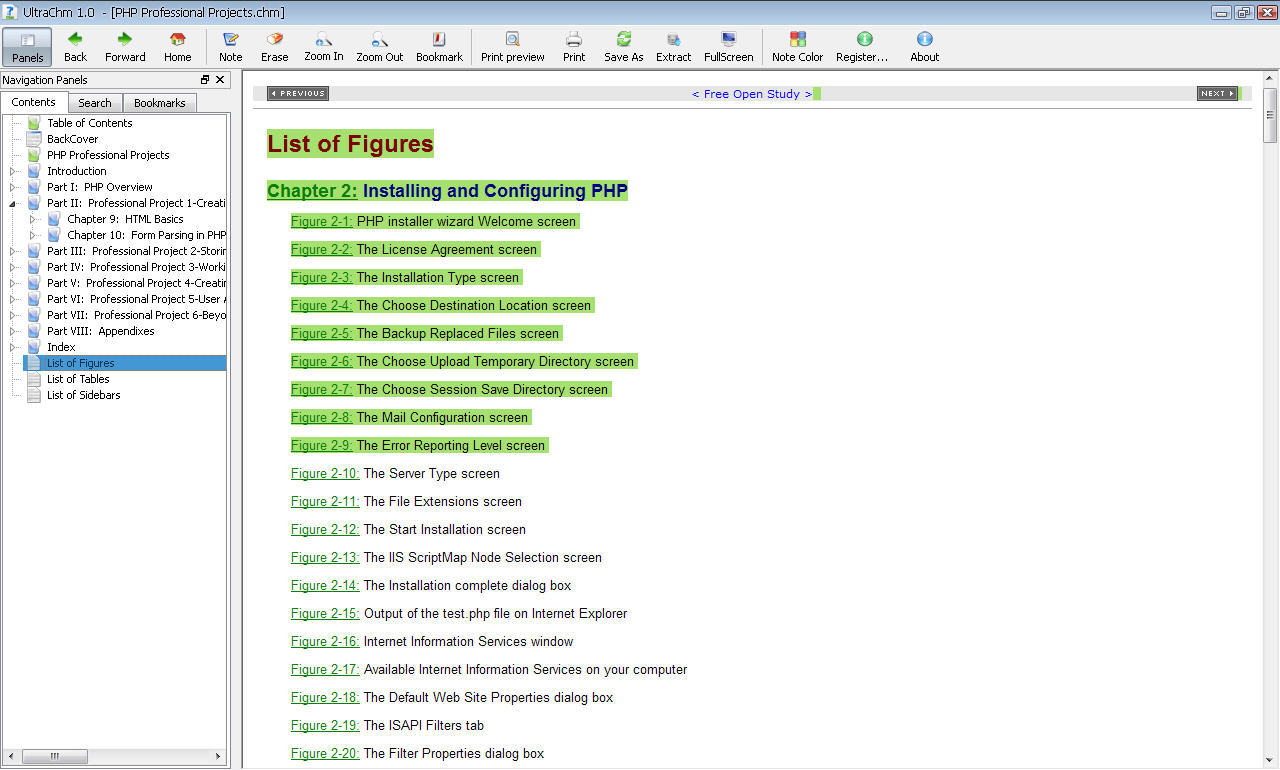Click the Print icon

coord(574,40)
